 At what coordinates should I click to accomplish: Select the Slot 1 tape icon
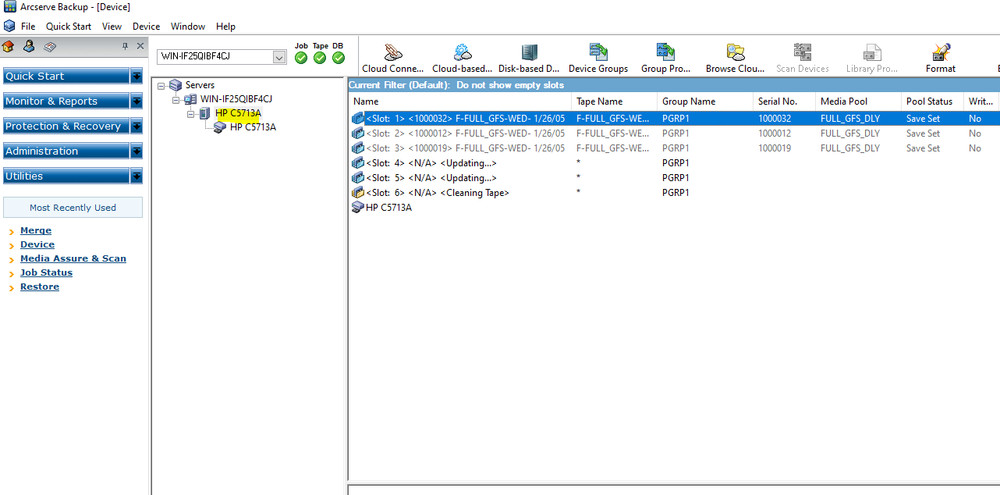tap(358, 118)
